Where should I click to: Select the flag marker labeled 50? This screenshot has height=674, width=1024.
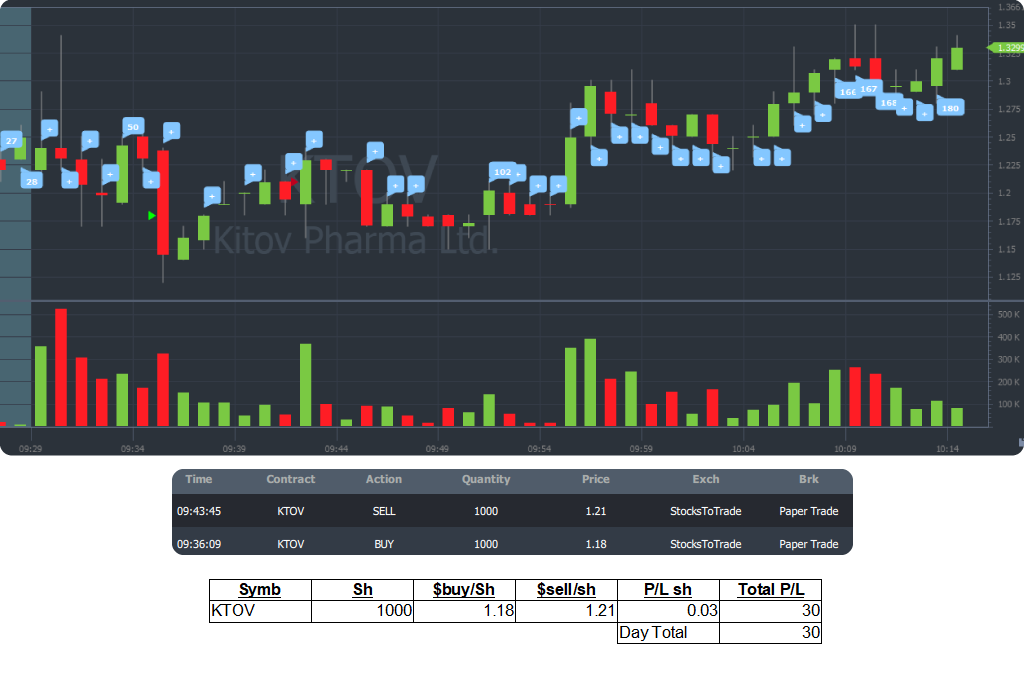(x=132, y=127)
